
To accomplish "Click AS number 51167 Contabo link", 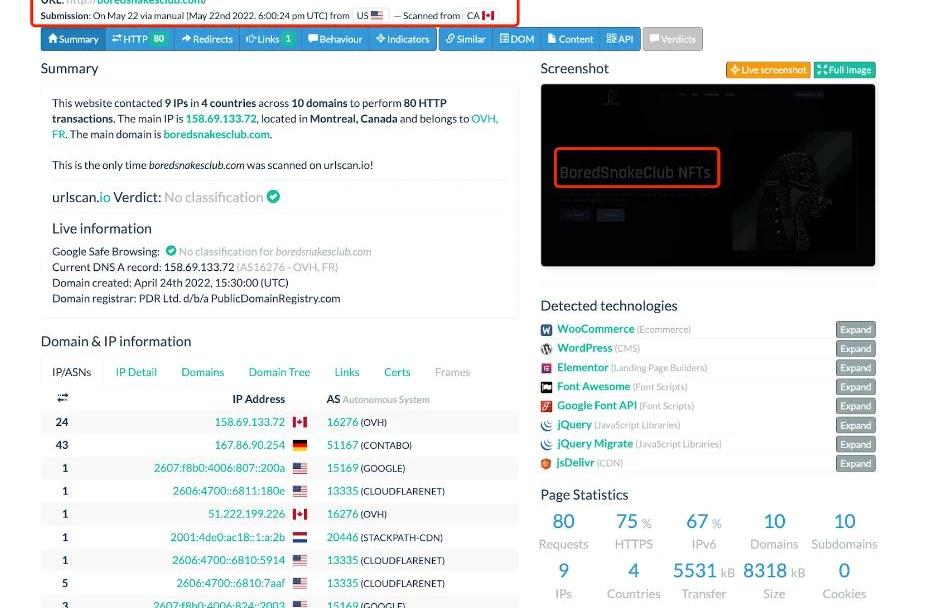I will click(342, 445).
